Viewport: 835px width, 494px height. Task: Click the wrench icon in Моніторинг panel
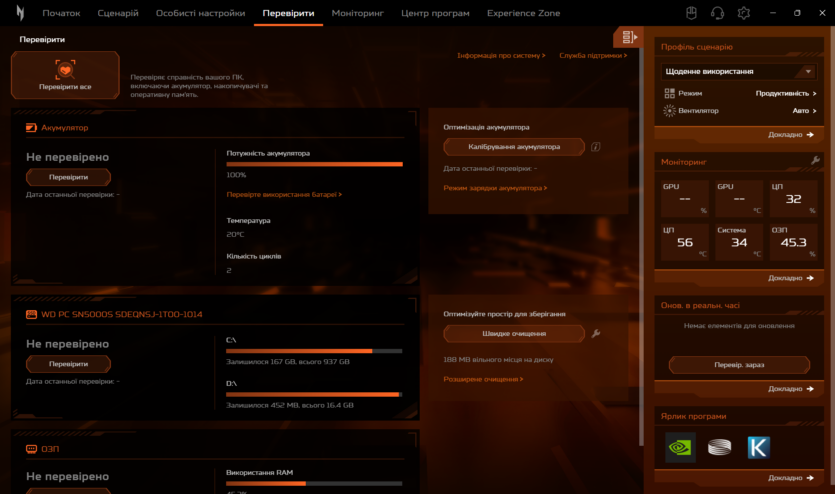coord(815,161)
